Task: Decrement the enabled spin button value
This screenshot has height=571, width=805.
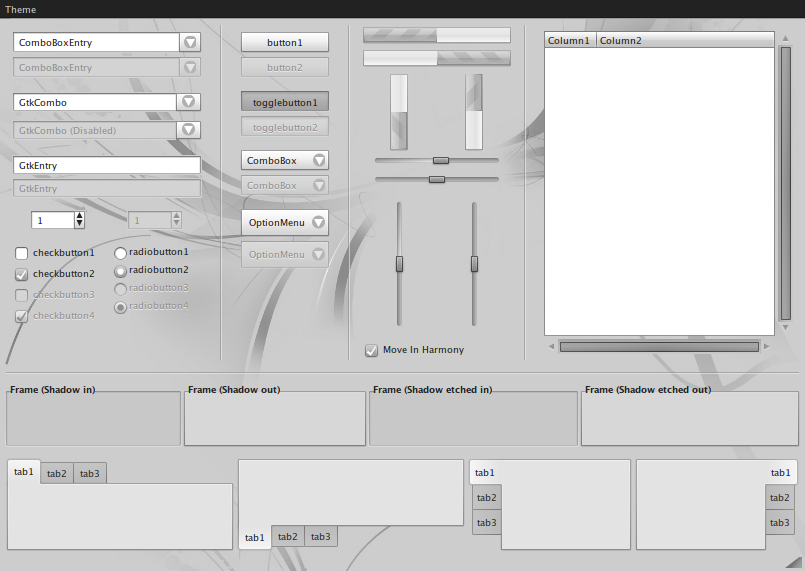Action: pos(79,224)
